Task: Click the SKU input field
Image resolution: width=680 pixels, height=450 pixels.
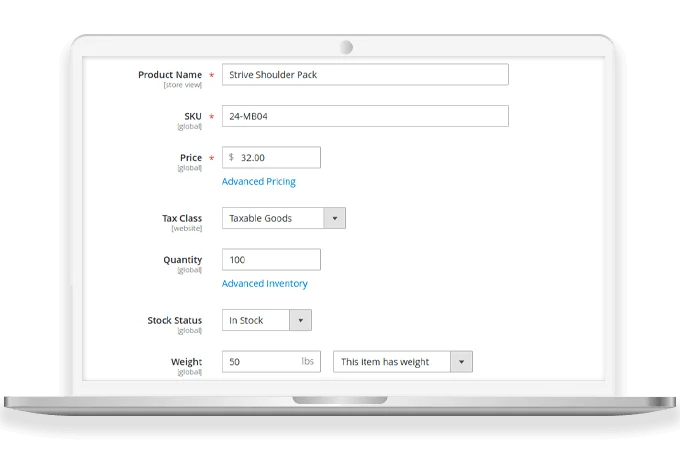Action: coord(365,116)
